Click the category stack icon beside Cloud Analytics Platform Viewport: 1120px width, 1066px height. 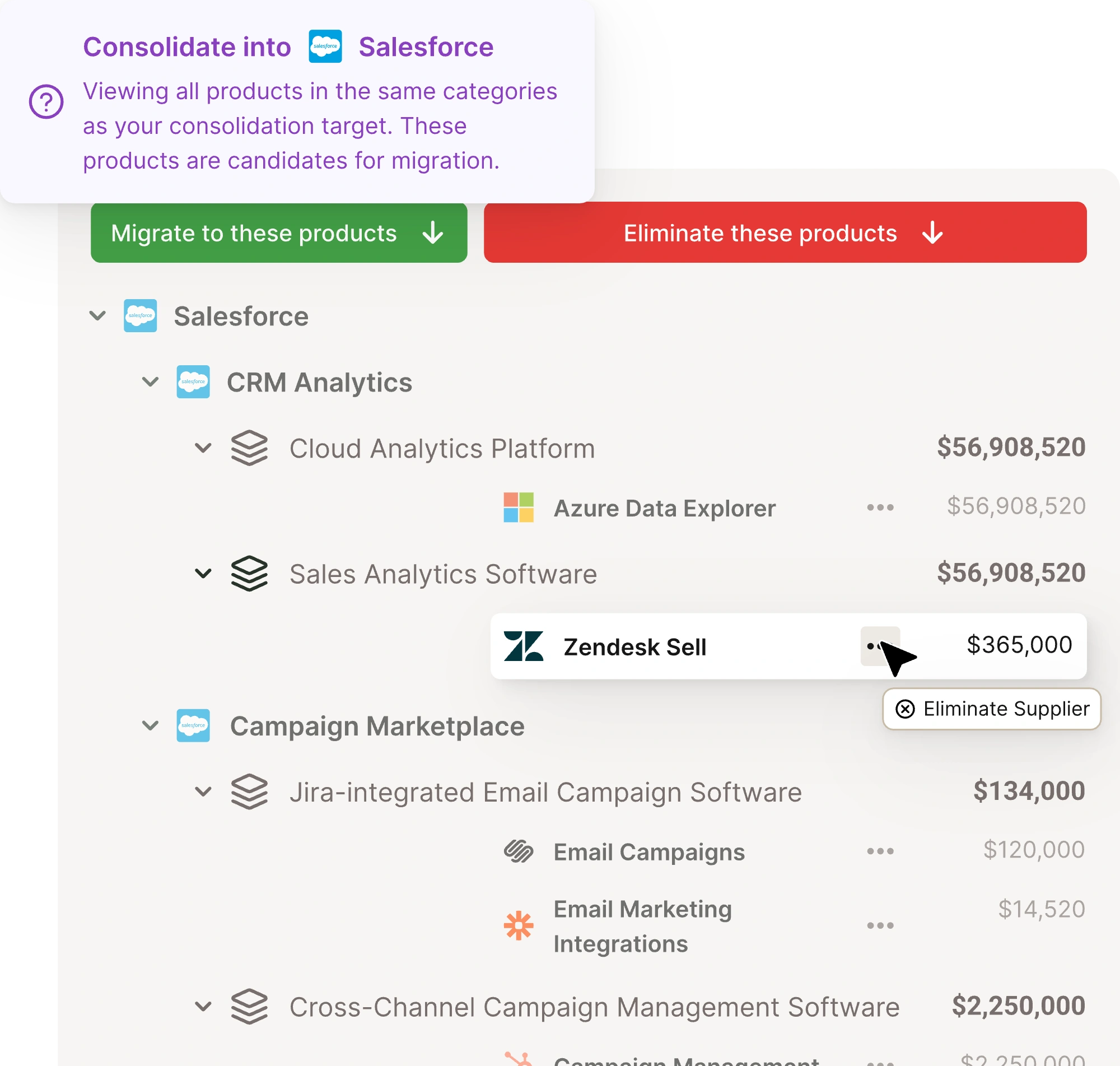249,448
